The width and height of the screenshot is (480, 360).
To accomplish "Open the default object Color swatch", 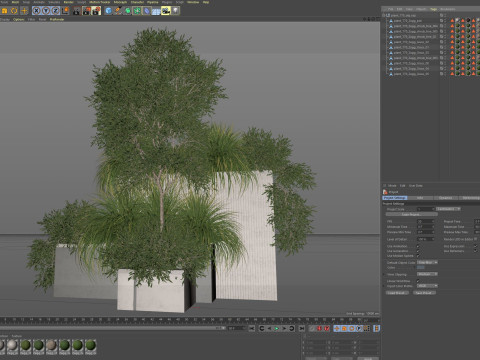I will (421, 268).
